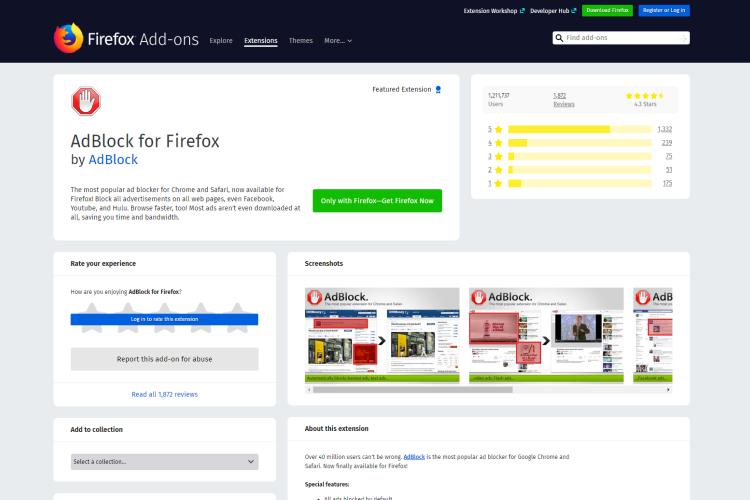This screenshot has width=750, height=500.
Task: Click Log in to rate this extension
Action: click(165, 319)
